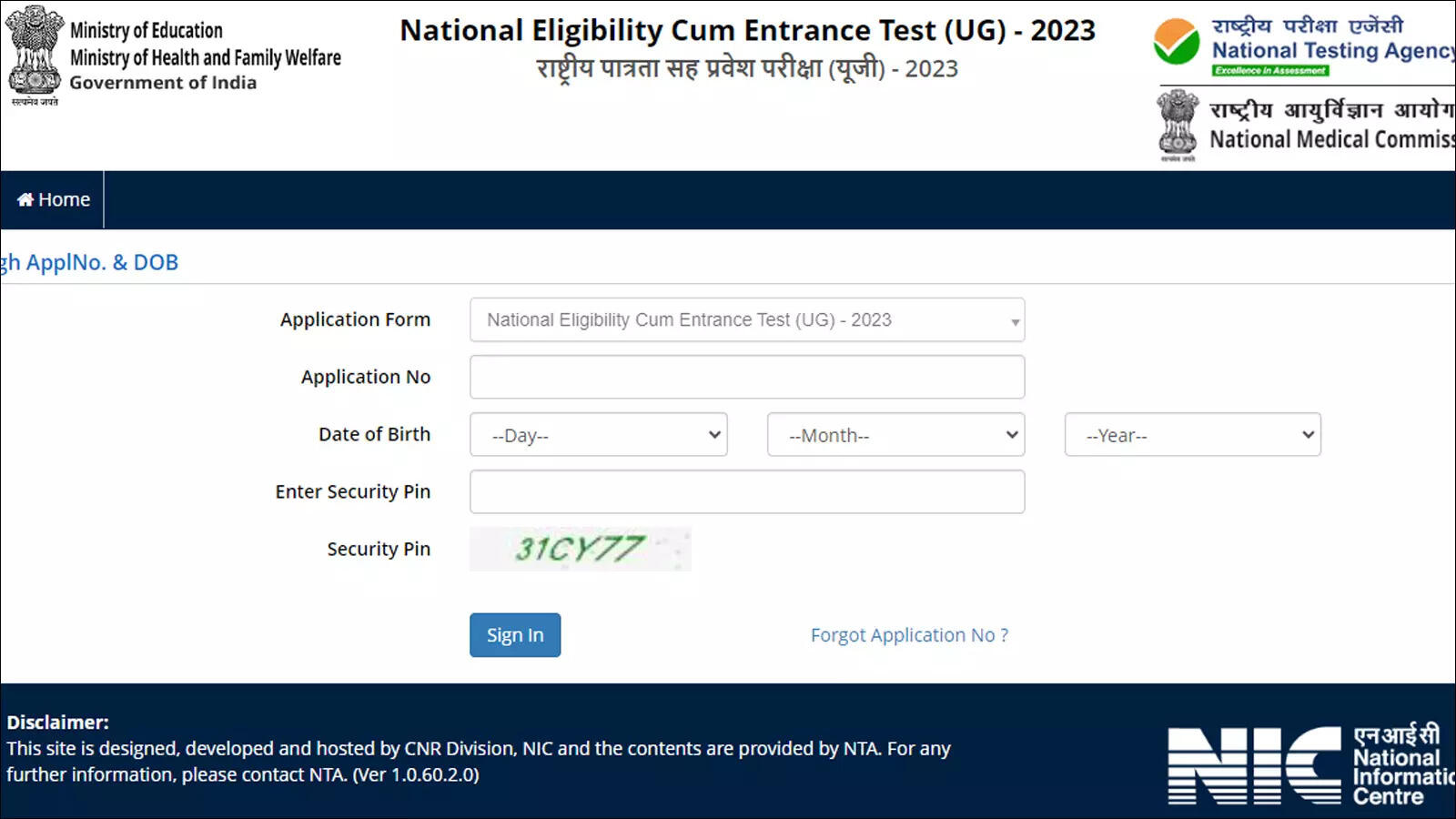Click the security pin captcha image
This screenshot has height=819, width=1456.
[581, 549]
